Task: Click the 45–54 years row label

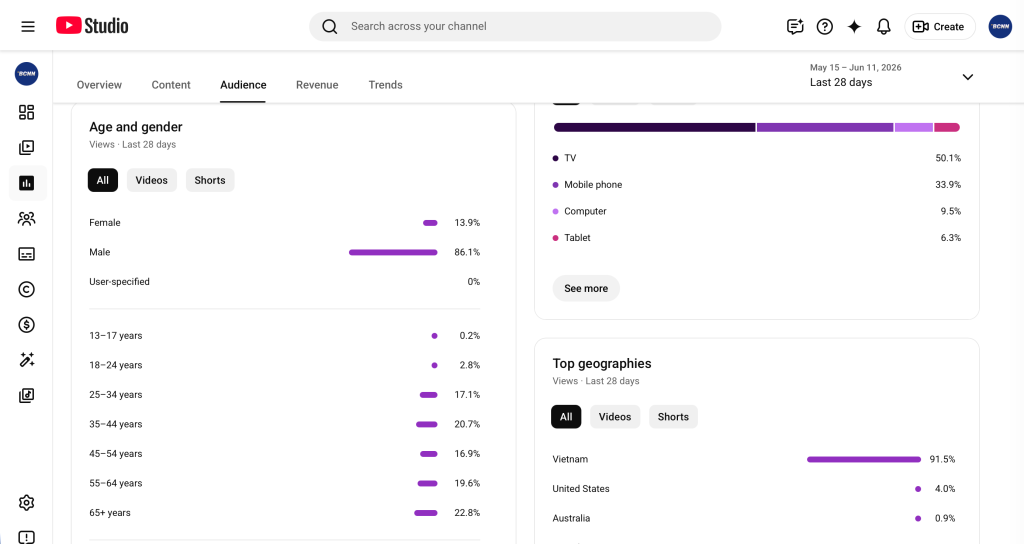Action: [x=116, y=453]
